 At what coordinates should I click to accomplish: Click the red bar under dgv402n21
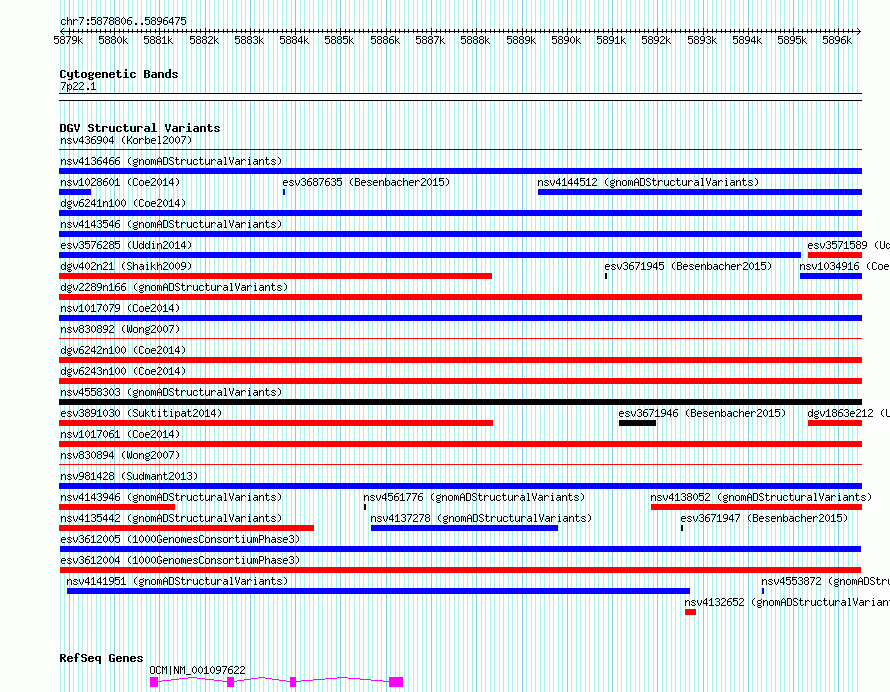(275, 276)
